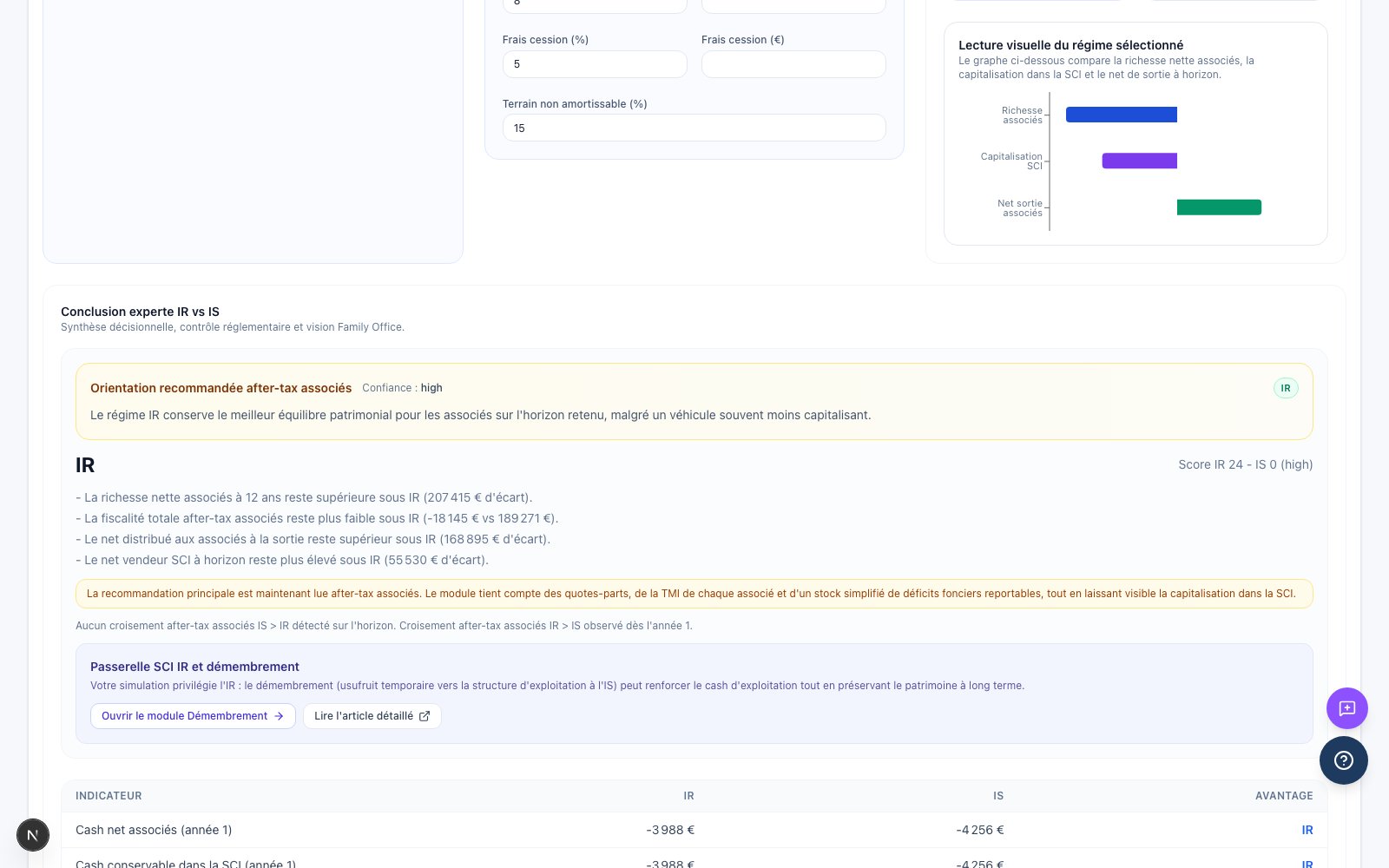
Task: Open Lire l'article détaillé link
Action: pyautogui.click(x=372, y=716)
